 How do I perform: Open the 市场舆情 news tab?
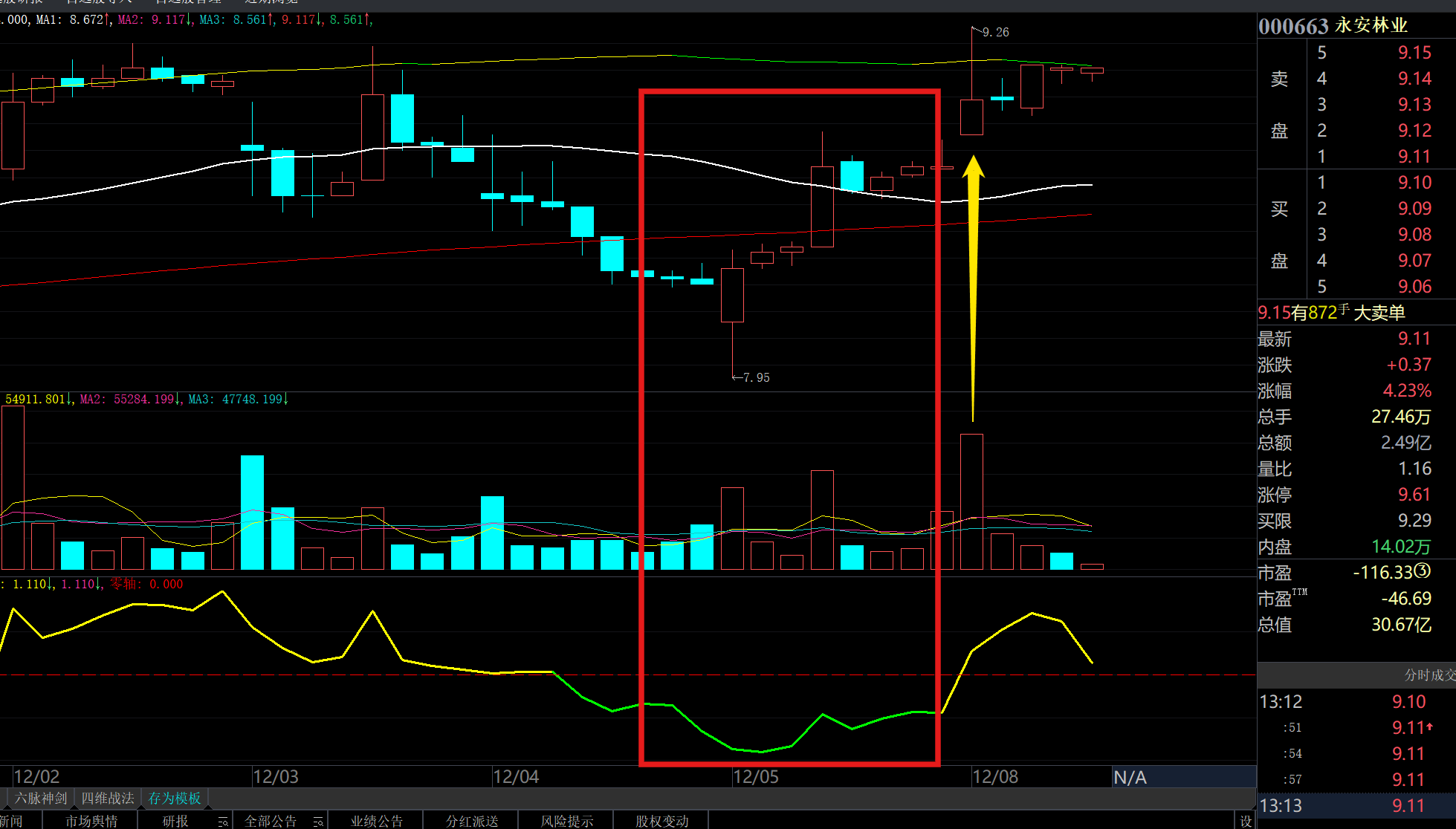(x=91, y=821)
